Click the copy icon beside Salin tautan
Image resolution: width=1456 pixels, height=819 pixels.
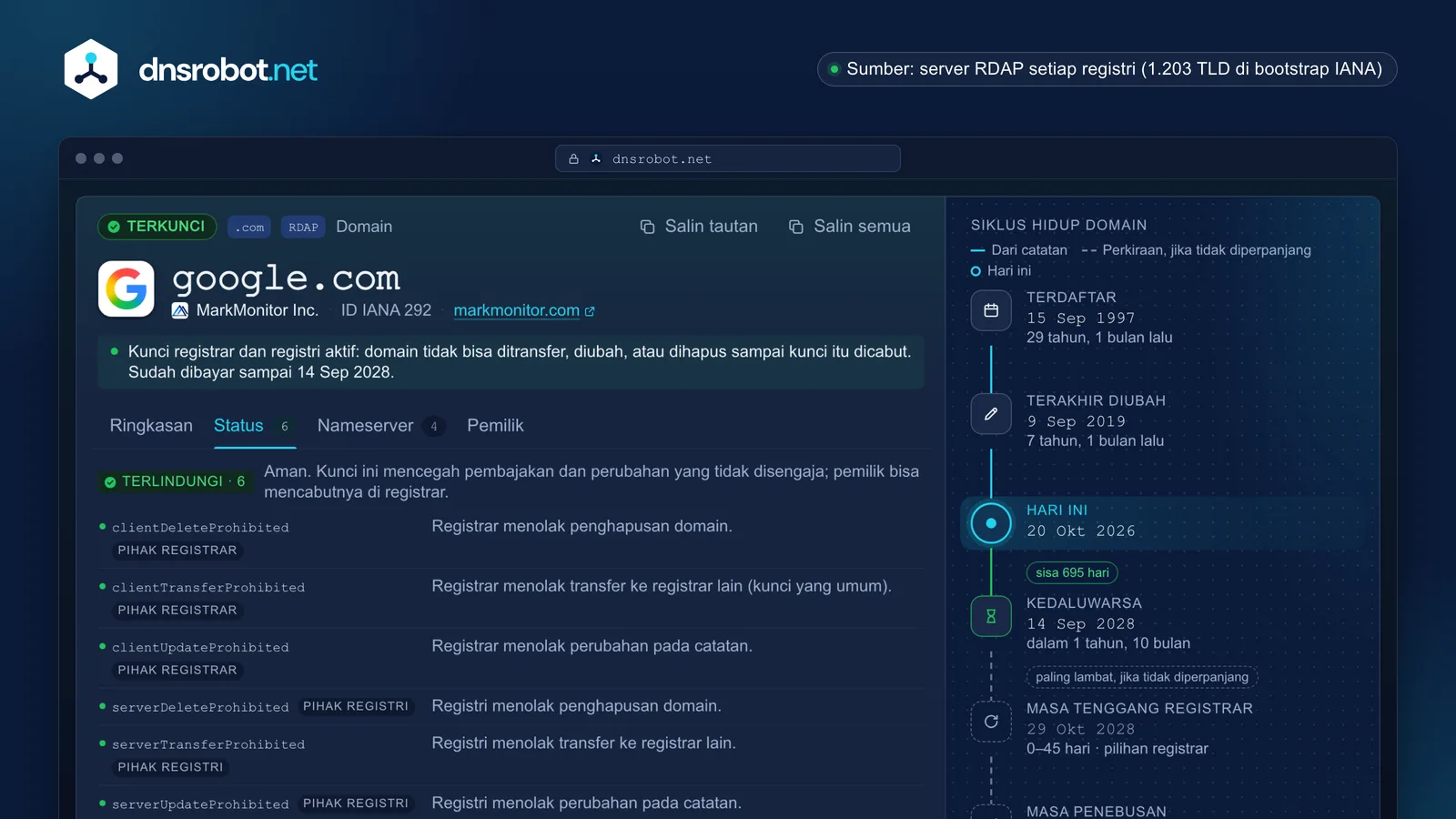(x=647, y=227)
